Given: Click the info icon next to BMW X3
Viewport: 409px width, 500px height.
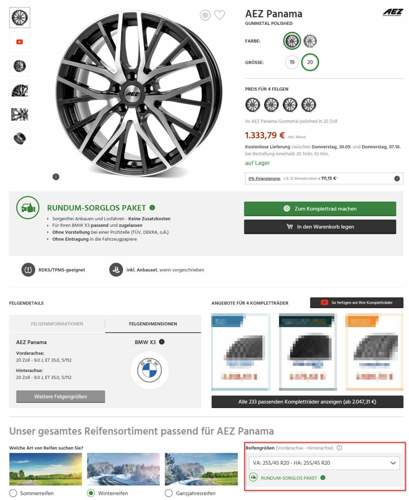Looking at the screenshot, I should [162, 342].
